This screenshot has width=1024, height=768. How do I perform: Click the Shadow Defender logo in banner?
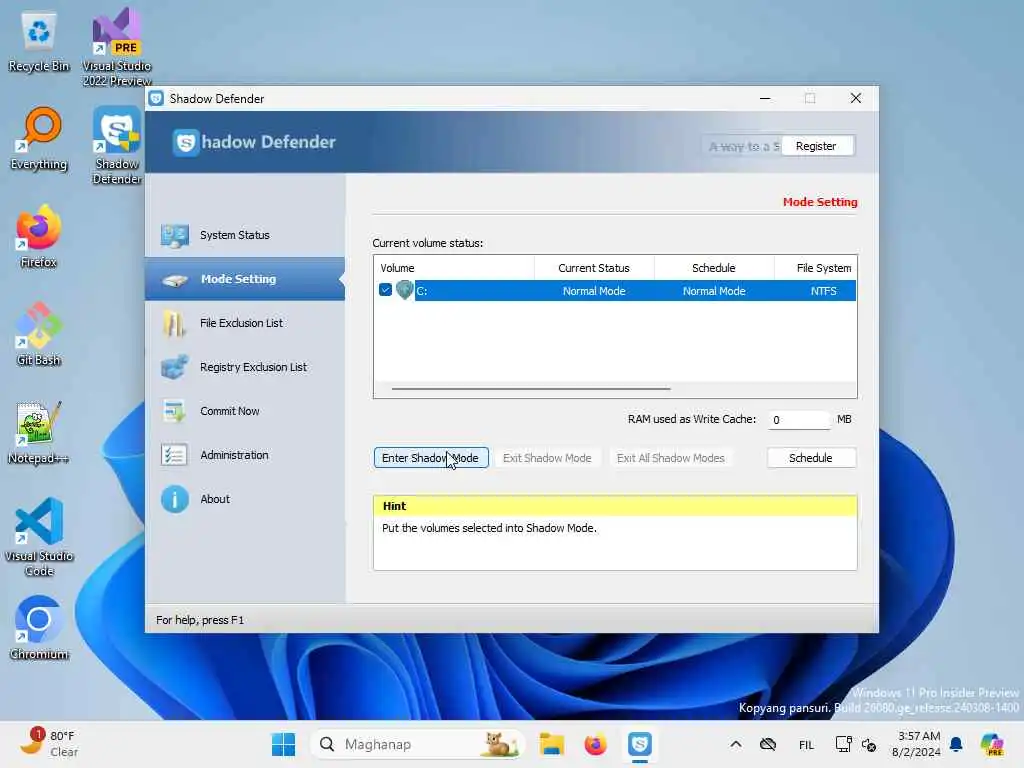(x=254, y=142)
